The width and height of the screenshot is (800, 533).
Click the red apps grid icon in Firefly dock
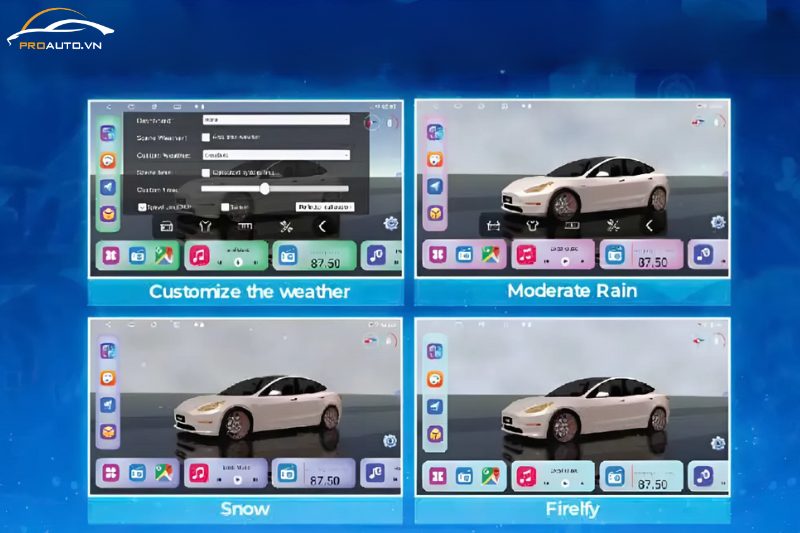coord(438,477)
